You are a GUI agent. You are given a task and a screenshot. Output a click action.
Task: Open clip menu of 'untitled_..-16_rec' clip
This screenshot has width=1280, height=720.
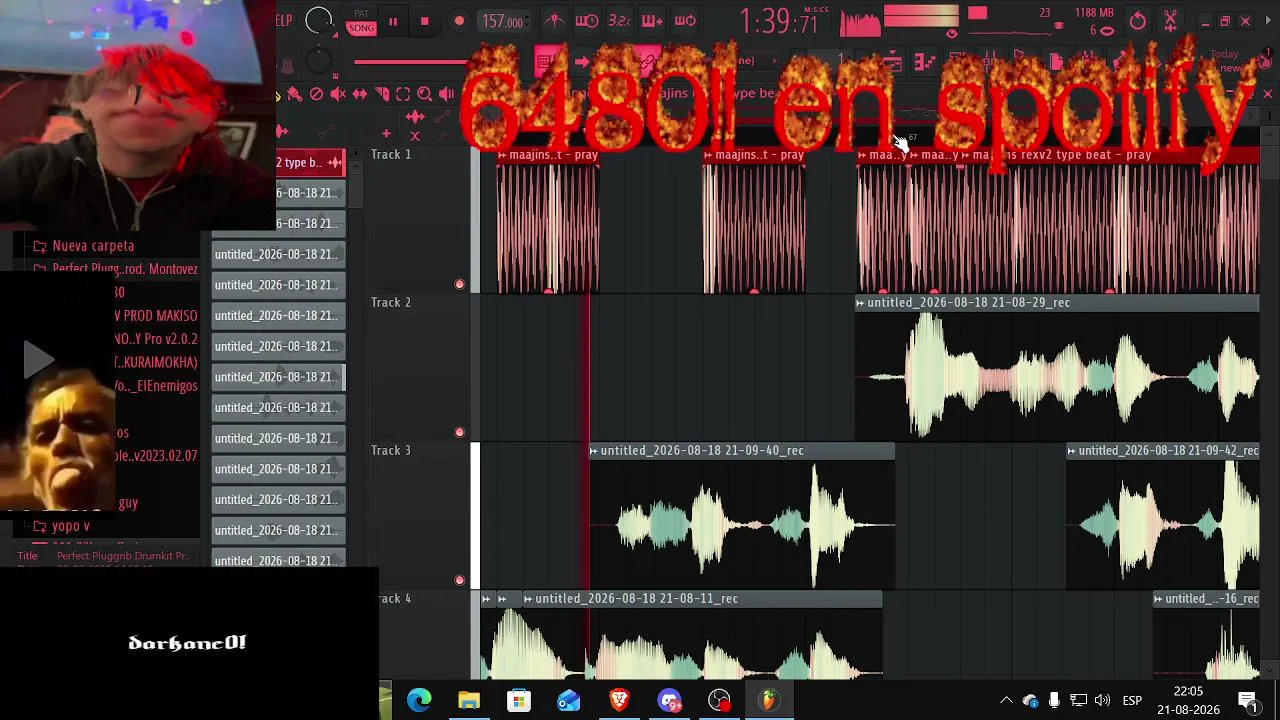tap(1158, 599)
